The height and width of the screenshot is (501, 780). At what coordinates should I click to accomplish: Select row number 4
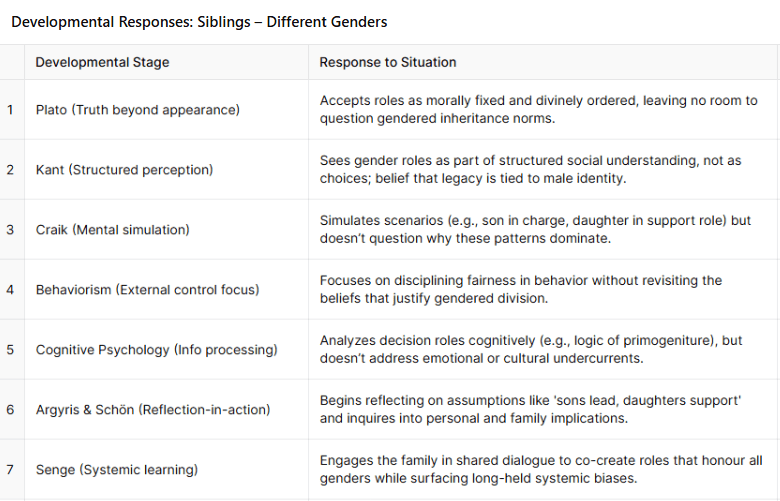[10, 290]
